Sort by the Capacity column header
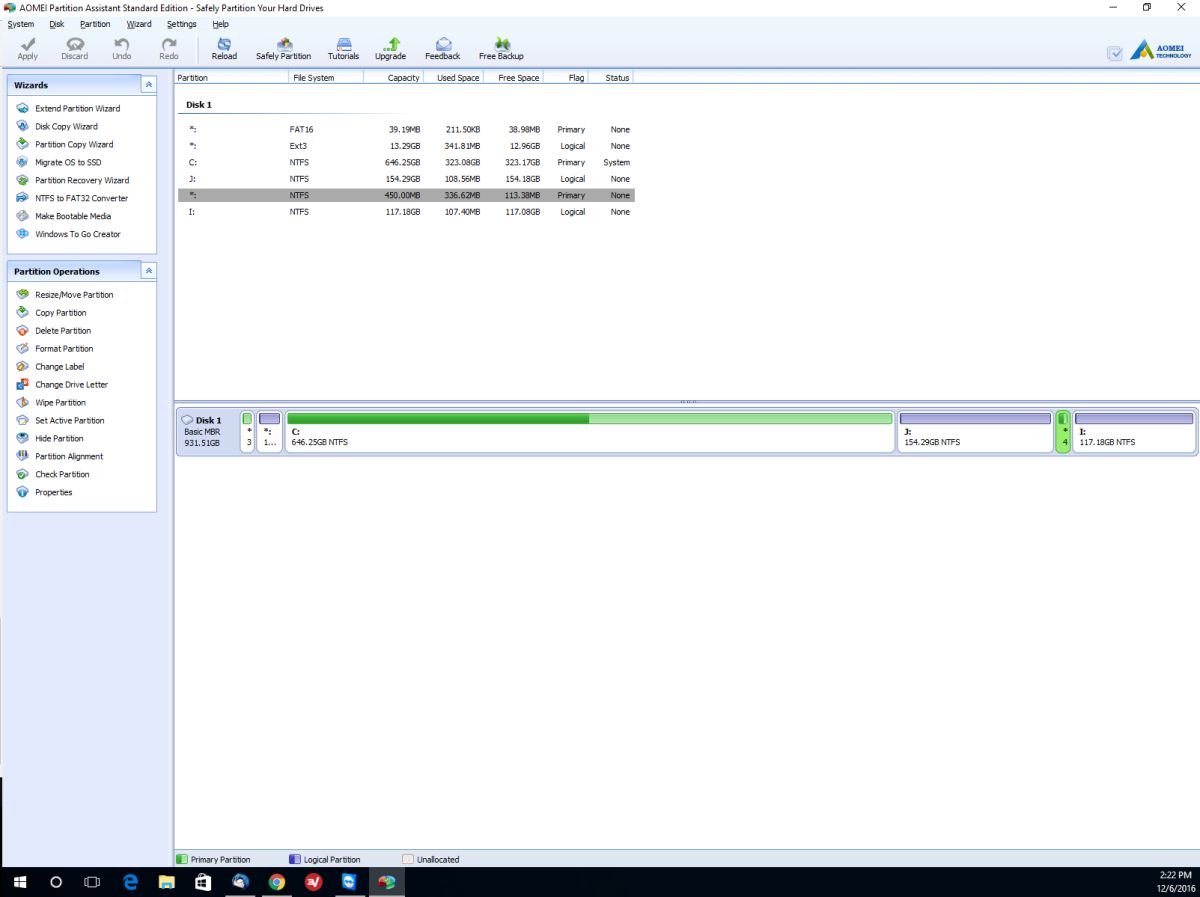This screenshot has width=1200, height=897. pos(394,78)
